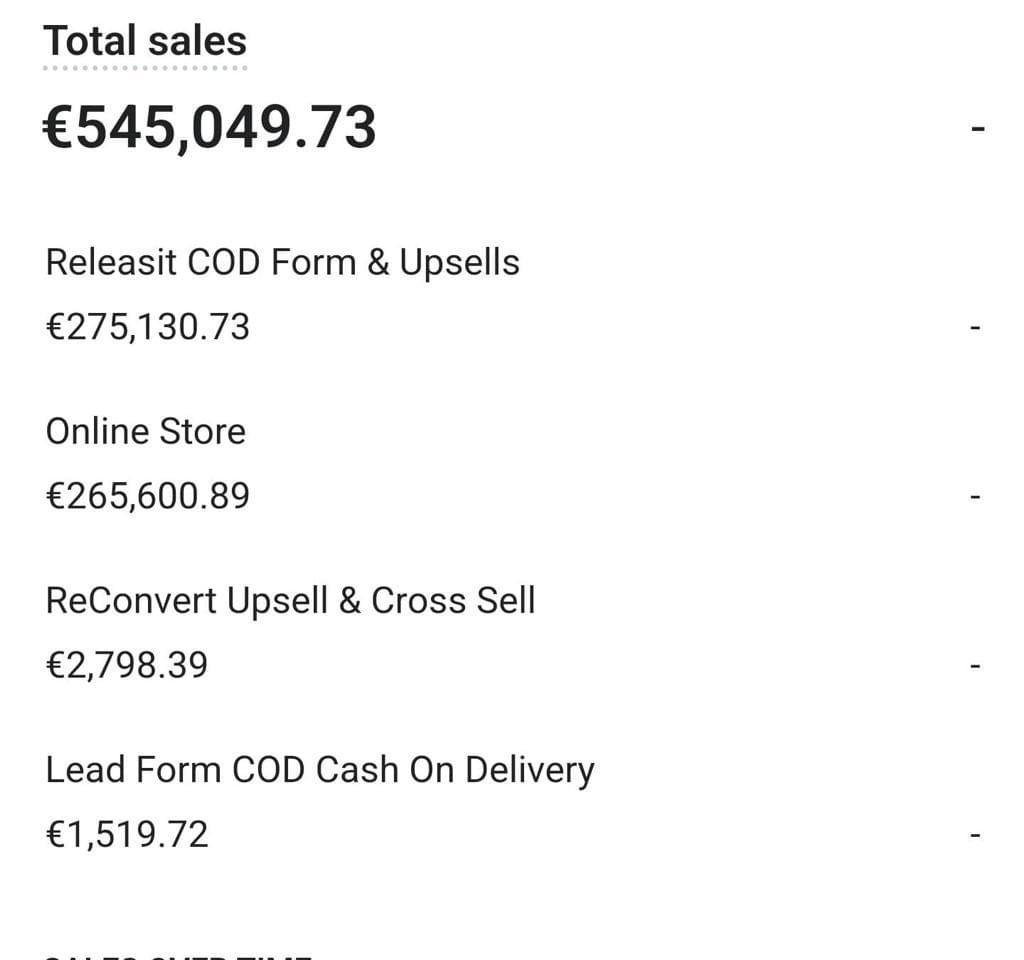Click the word Delivery in Lead Form label
This screenshot has height=960, width=1024.
pyautogui.click(x=530, y=771)
